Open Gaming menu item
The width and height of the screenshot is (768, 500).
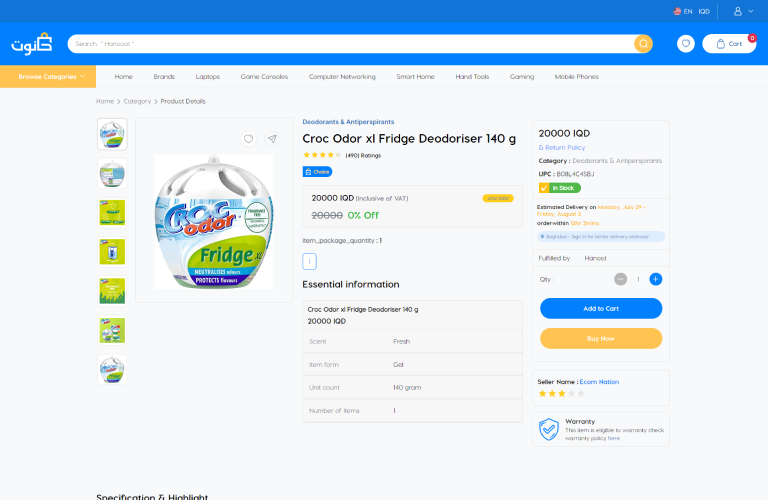coord(522,76)
